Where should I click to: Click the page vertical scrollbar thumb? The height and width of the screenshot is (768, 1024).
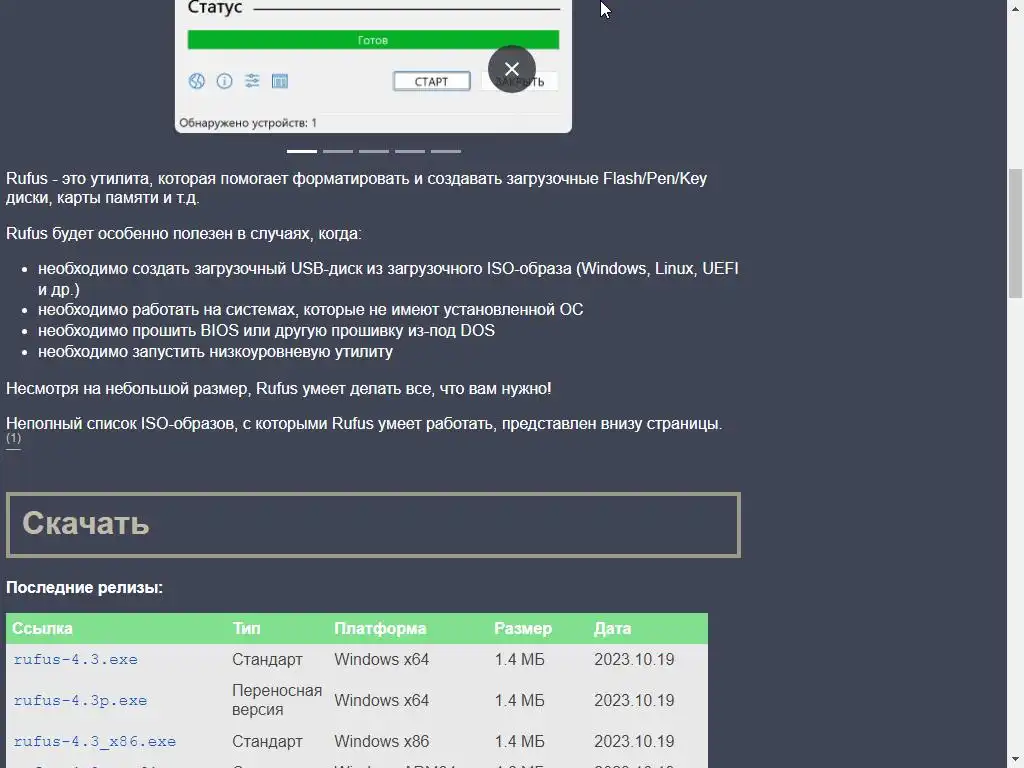pyautogui.click(x=1015, y=234)
